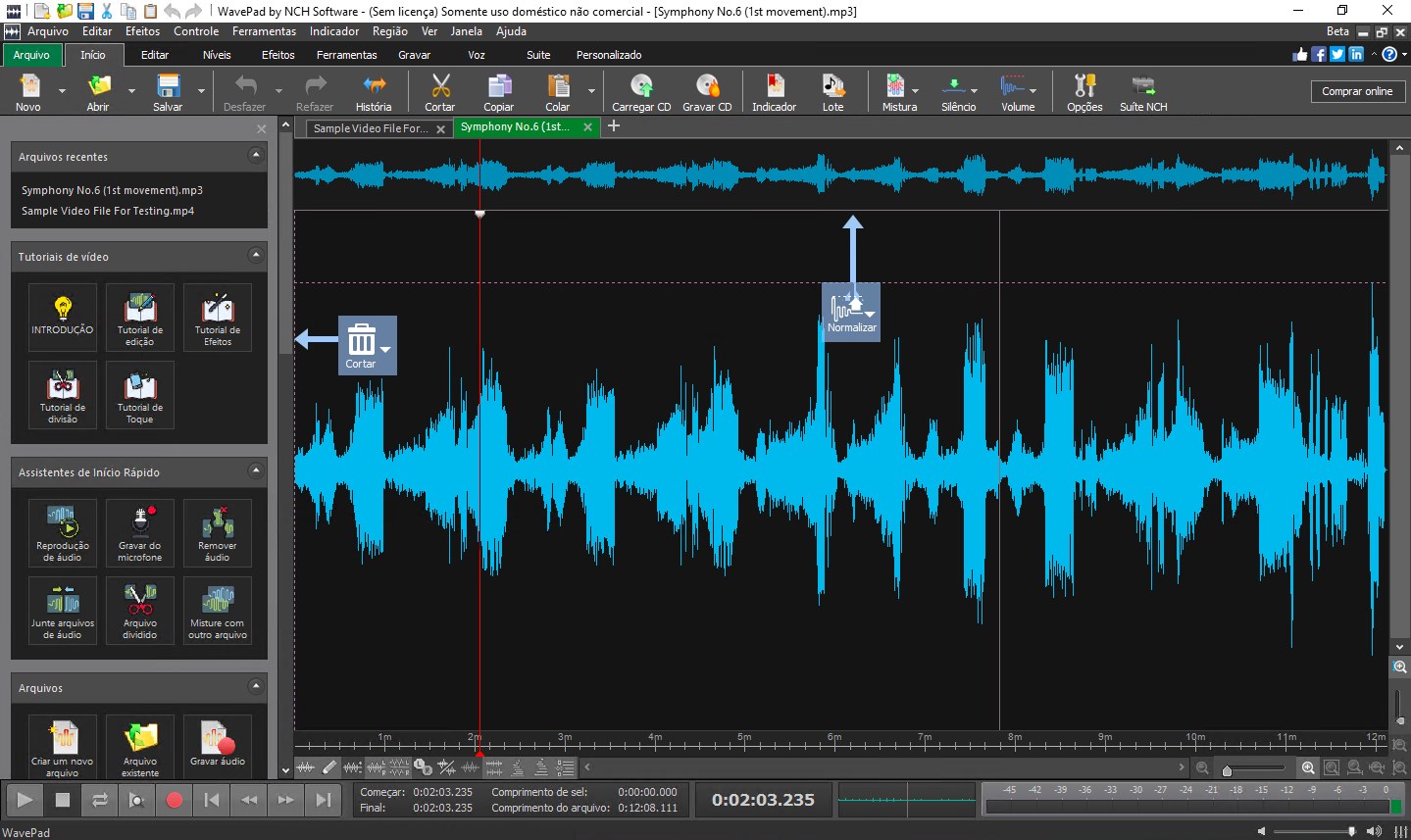The height and width of the screenshot is (840, 1411).
Task: Toggle loop repeat playback mode
Action: [99, 800]
